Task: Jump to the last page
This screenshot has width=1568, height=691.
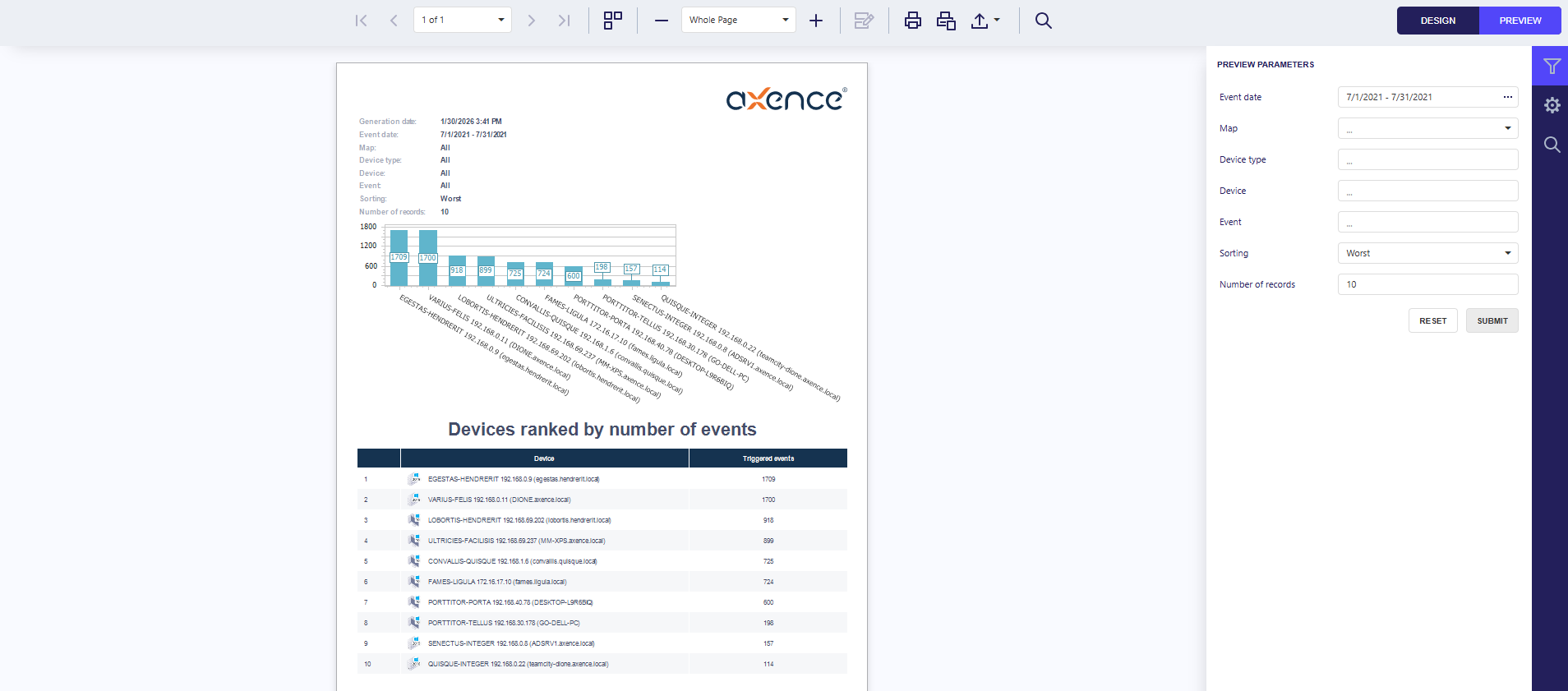Action: coord(564,21)
